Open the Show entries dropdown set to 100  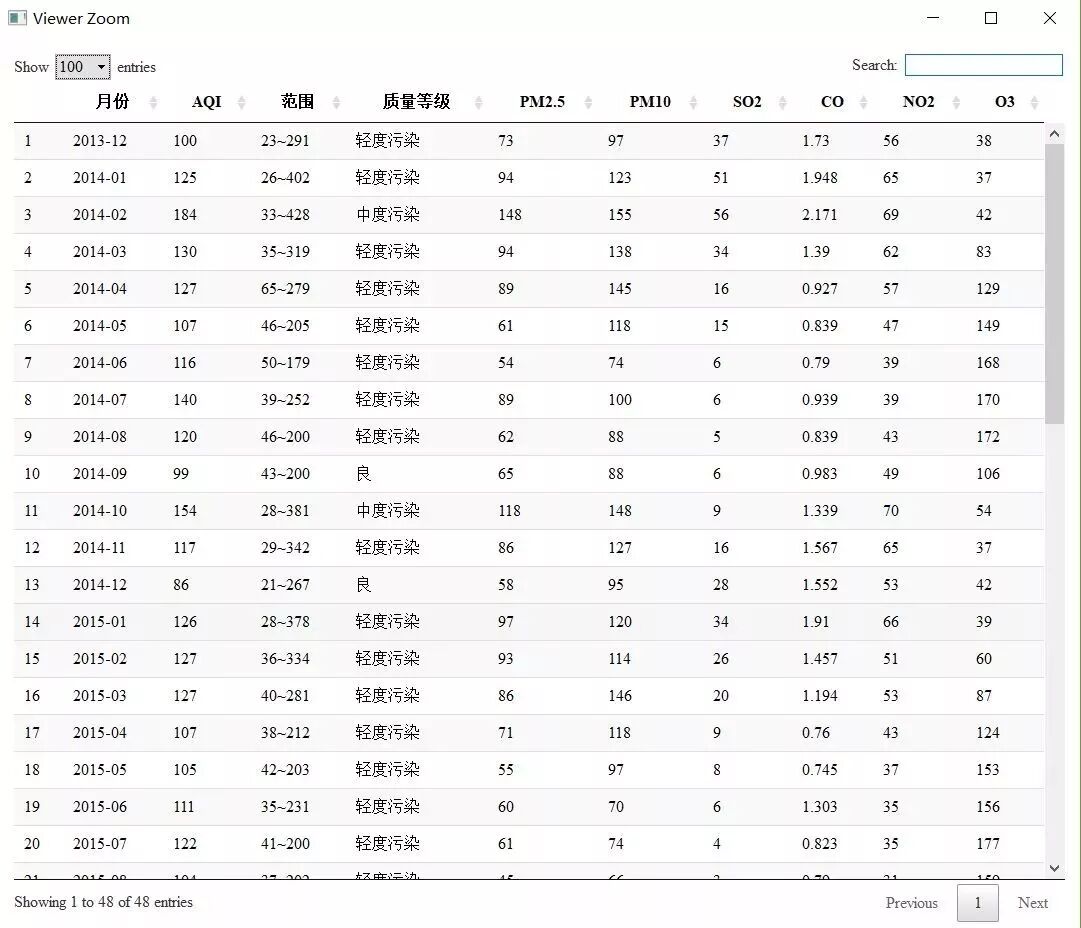82,67
